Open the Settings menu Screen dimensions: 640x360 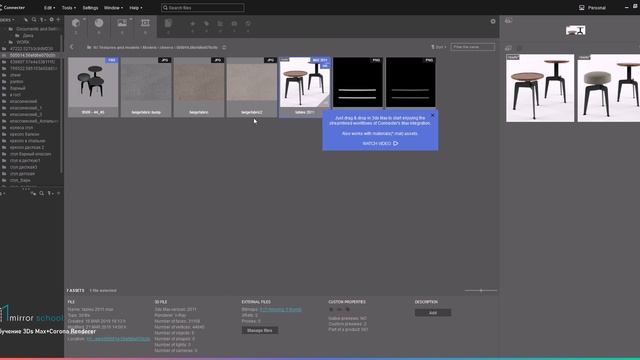(90, 8)
